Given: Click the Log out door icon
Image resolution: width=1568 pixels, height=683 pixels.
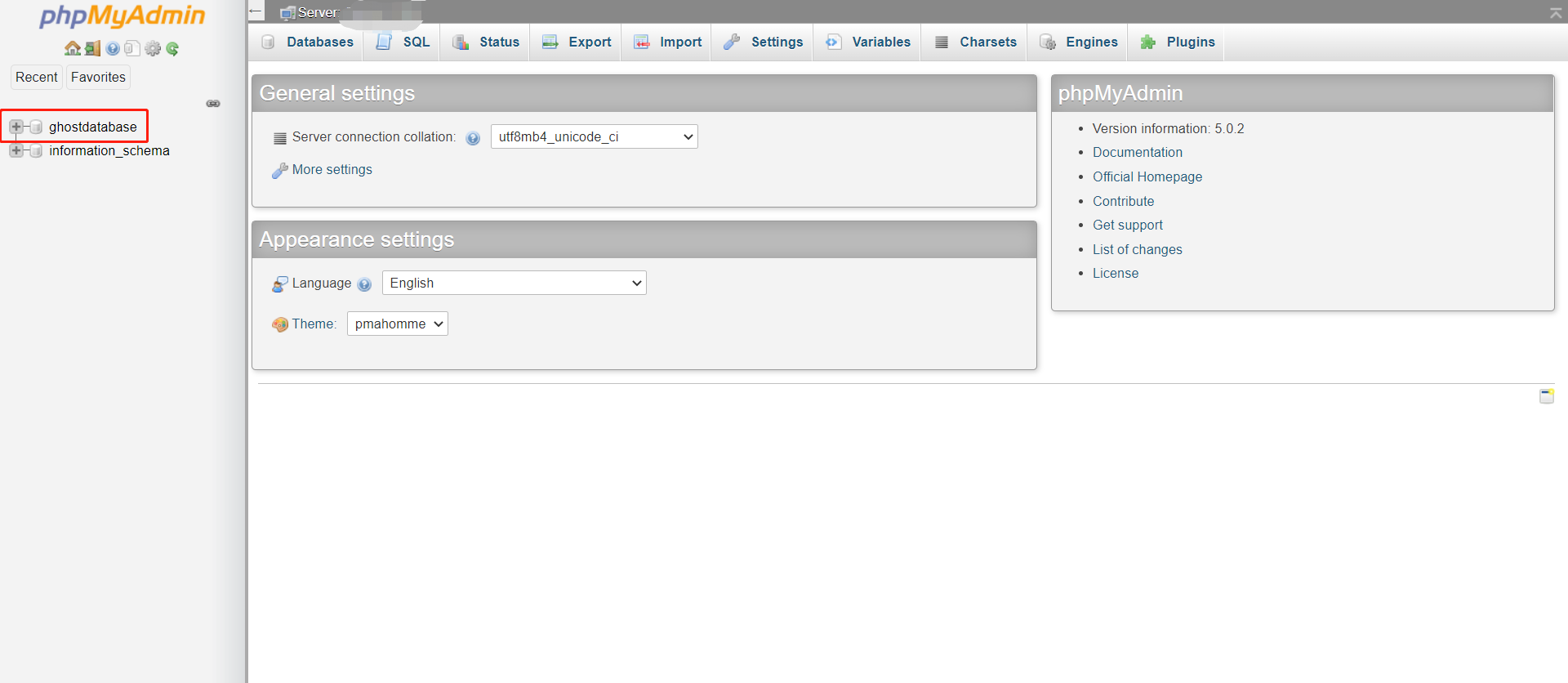Looking at the screenshot, I should (x=92, y=48).
